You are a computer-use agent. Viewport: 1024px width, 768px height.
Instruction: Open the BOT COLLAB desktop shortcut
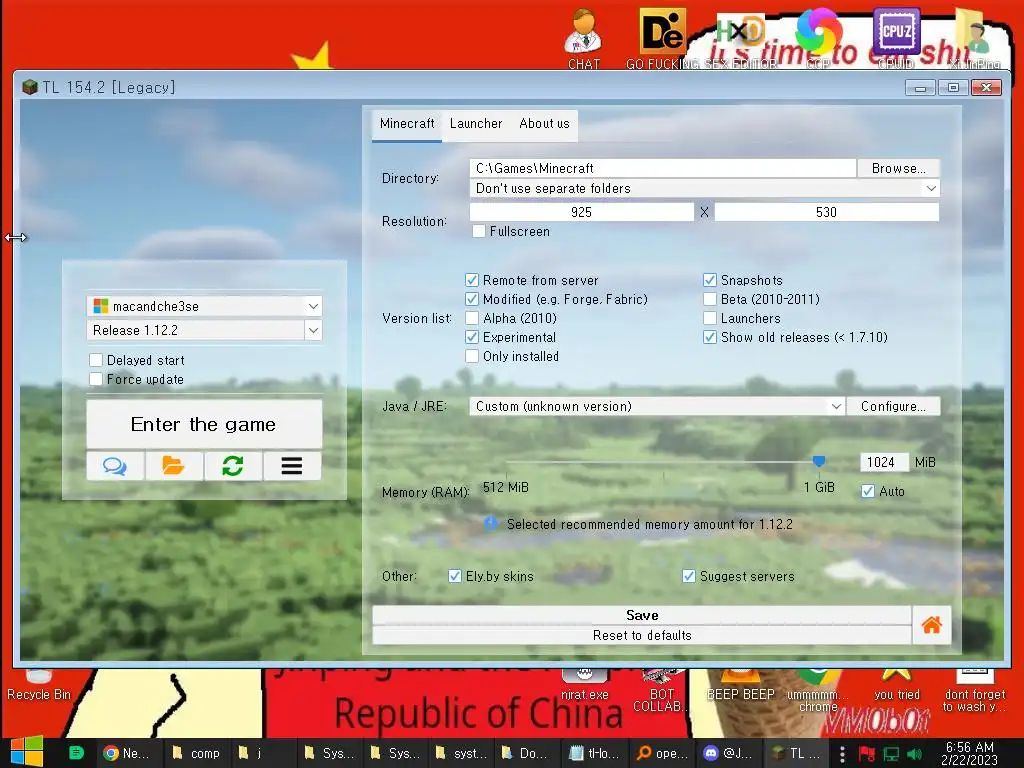pyautogui.click(x=661, y=691)
